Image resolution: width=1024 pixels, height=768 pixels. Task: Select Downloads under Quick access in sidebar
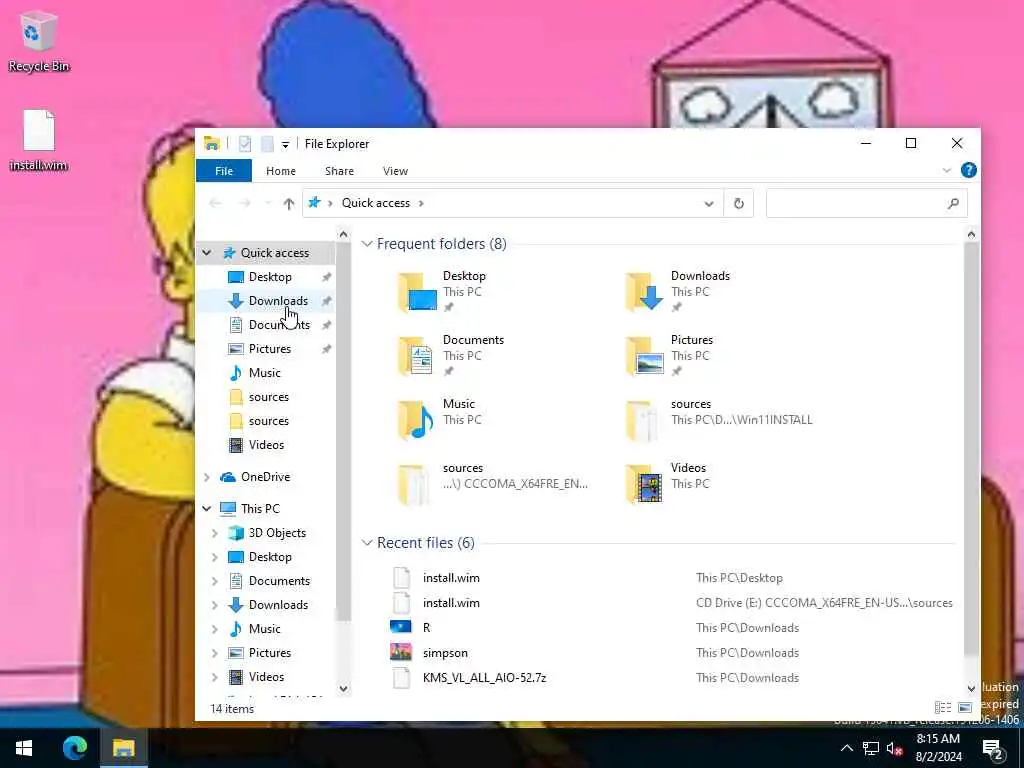point(278,301)
